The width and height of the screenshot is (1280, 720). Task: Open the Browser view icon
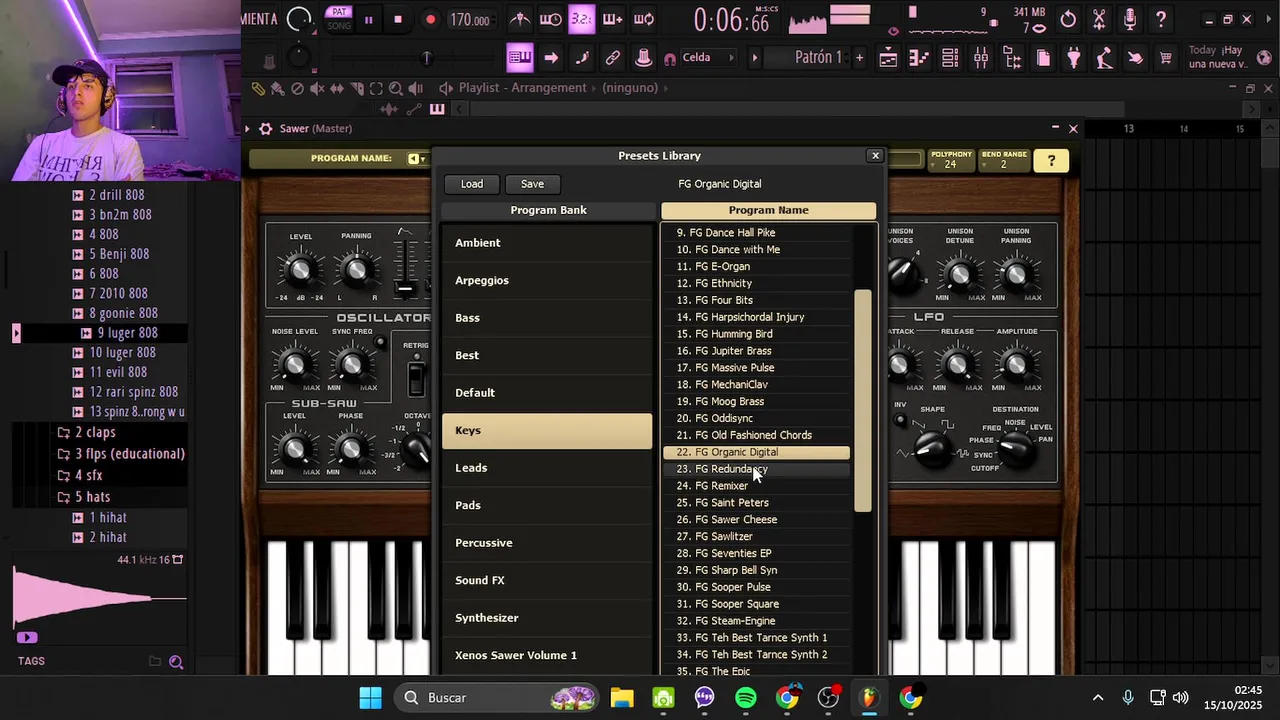tap(1012, 58)
